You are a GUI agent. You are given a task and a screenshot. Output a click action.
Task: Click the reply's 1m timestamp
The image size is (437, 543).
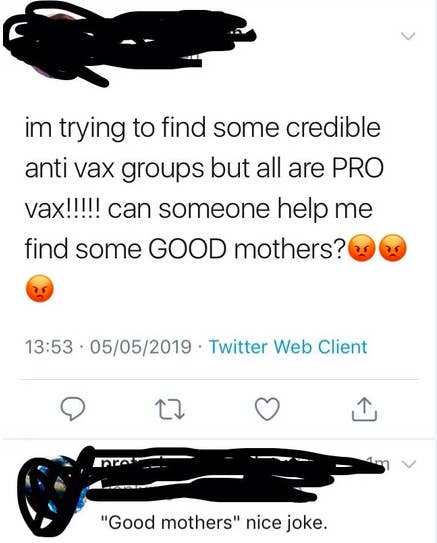point(379,463)
